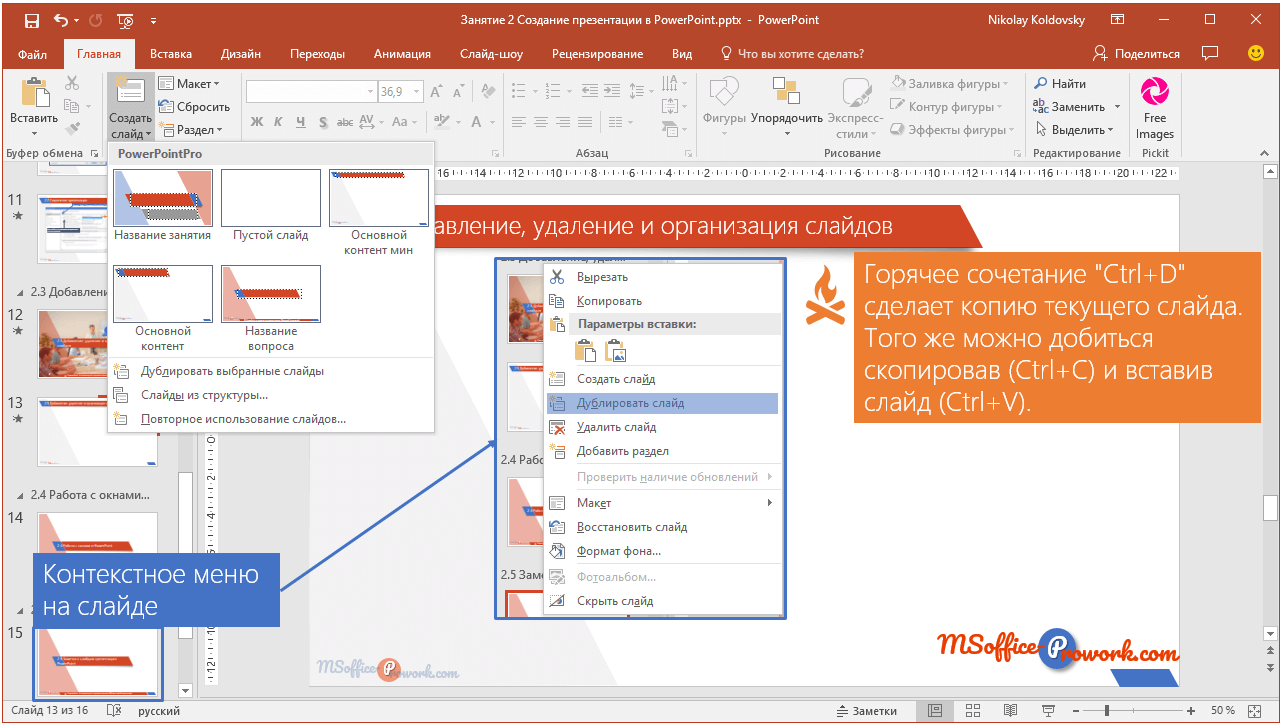Click the Format Painter brush icon

[72, 129]
